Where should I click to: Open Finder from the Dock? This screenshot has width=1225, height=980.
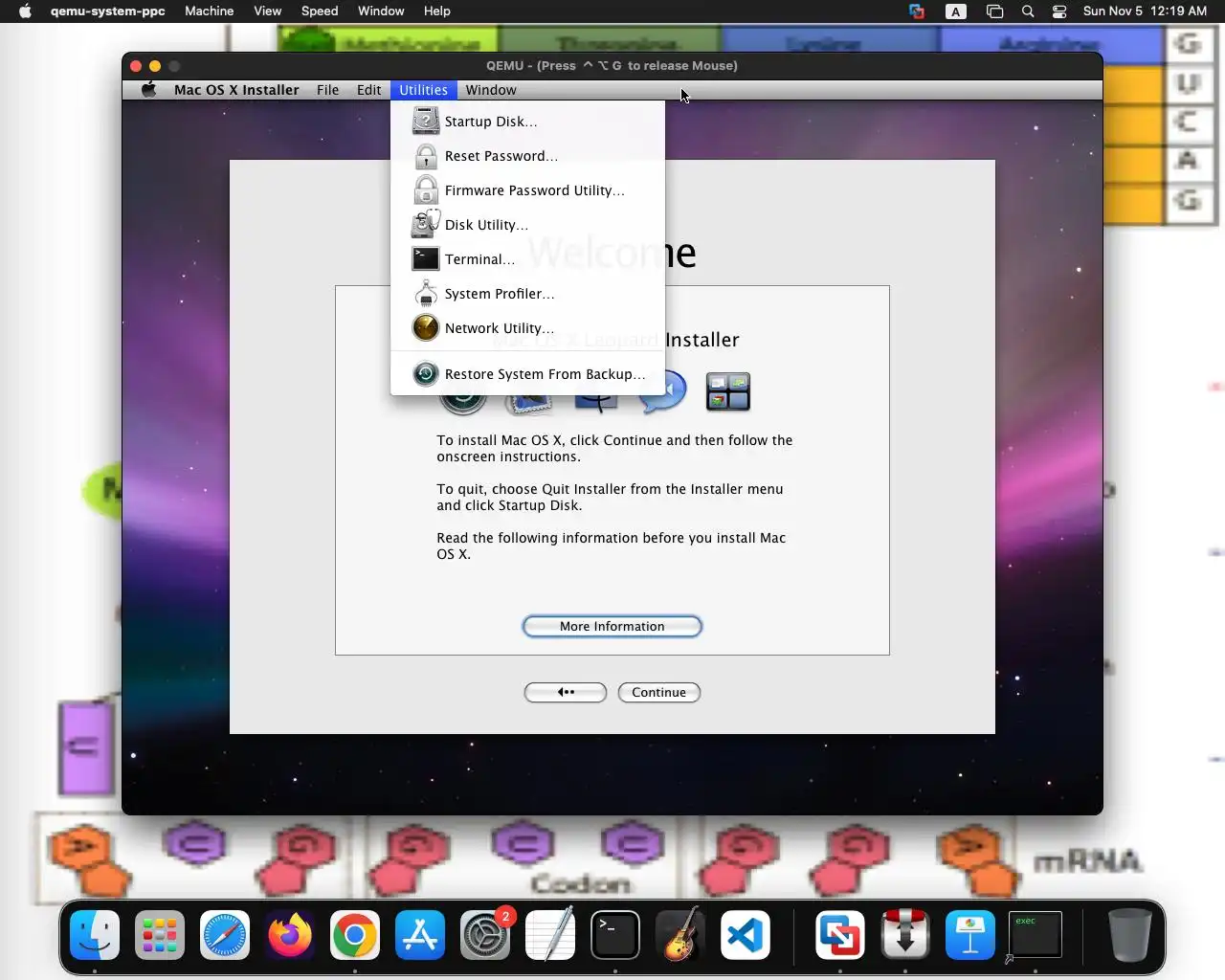coord(95,935)
